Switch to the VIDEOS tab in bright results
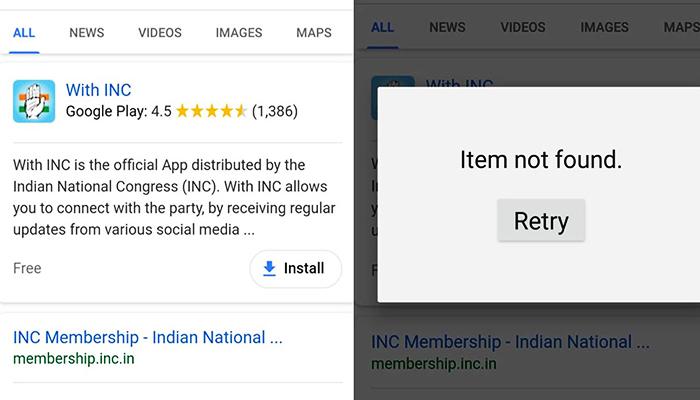The image size is (700, 400). (160, 33)
